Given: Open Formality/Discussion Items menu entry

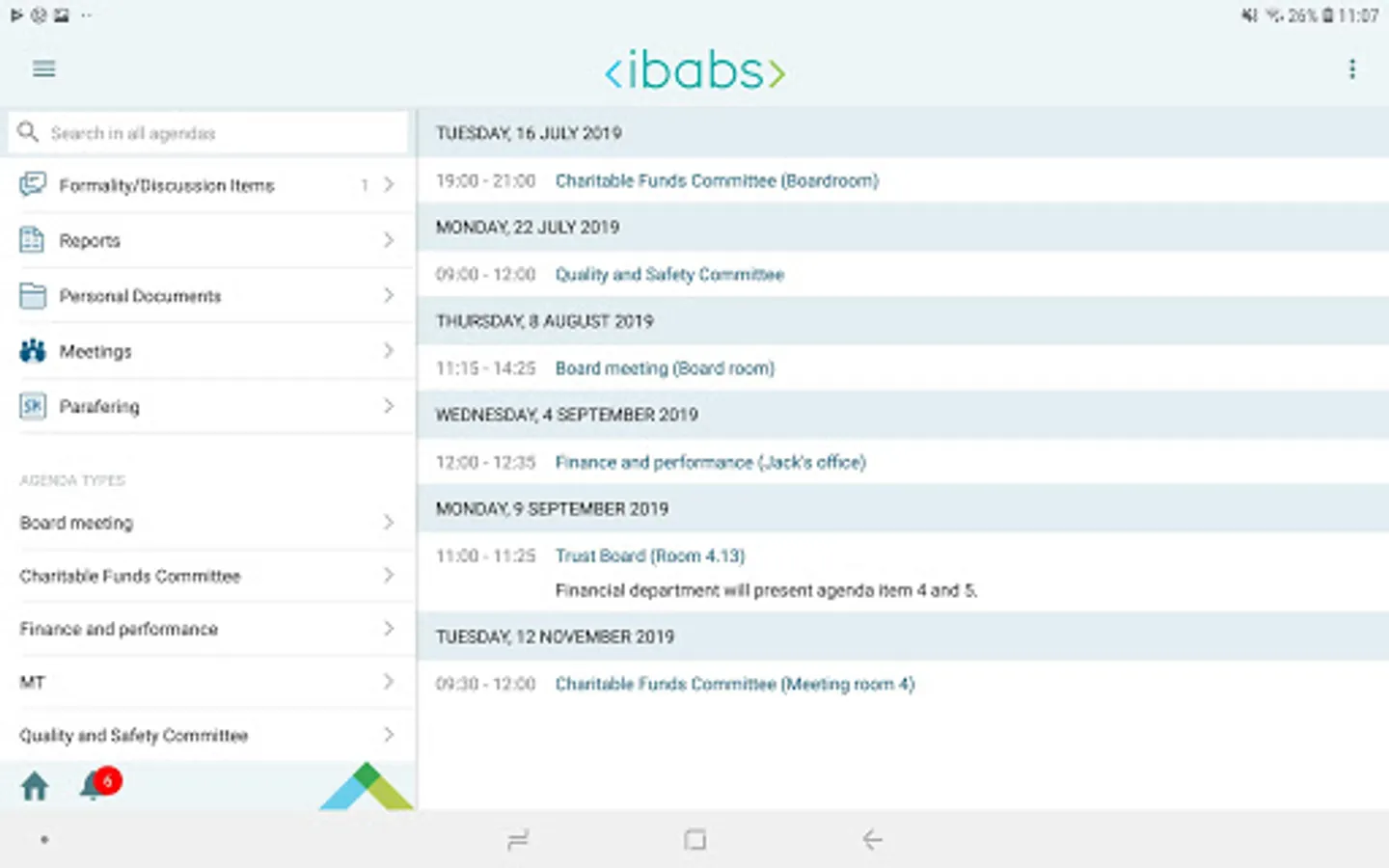Looking at the screenshot, I should point(208,184).
